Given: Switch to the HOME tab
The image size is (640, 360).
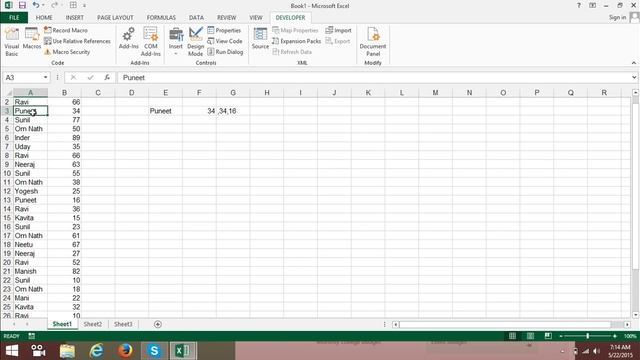Looking at the screenshot, I should [44, 18].
